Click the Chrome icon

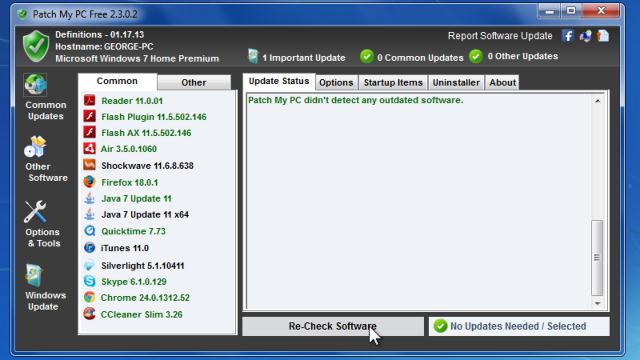pyautogui.click(x=89, y=297)
